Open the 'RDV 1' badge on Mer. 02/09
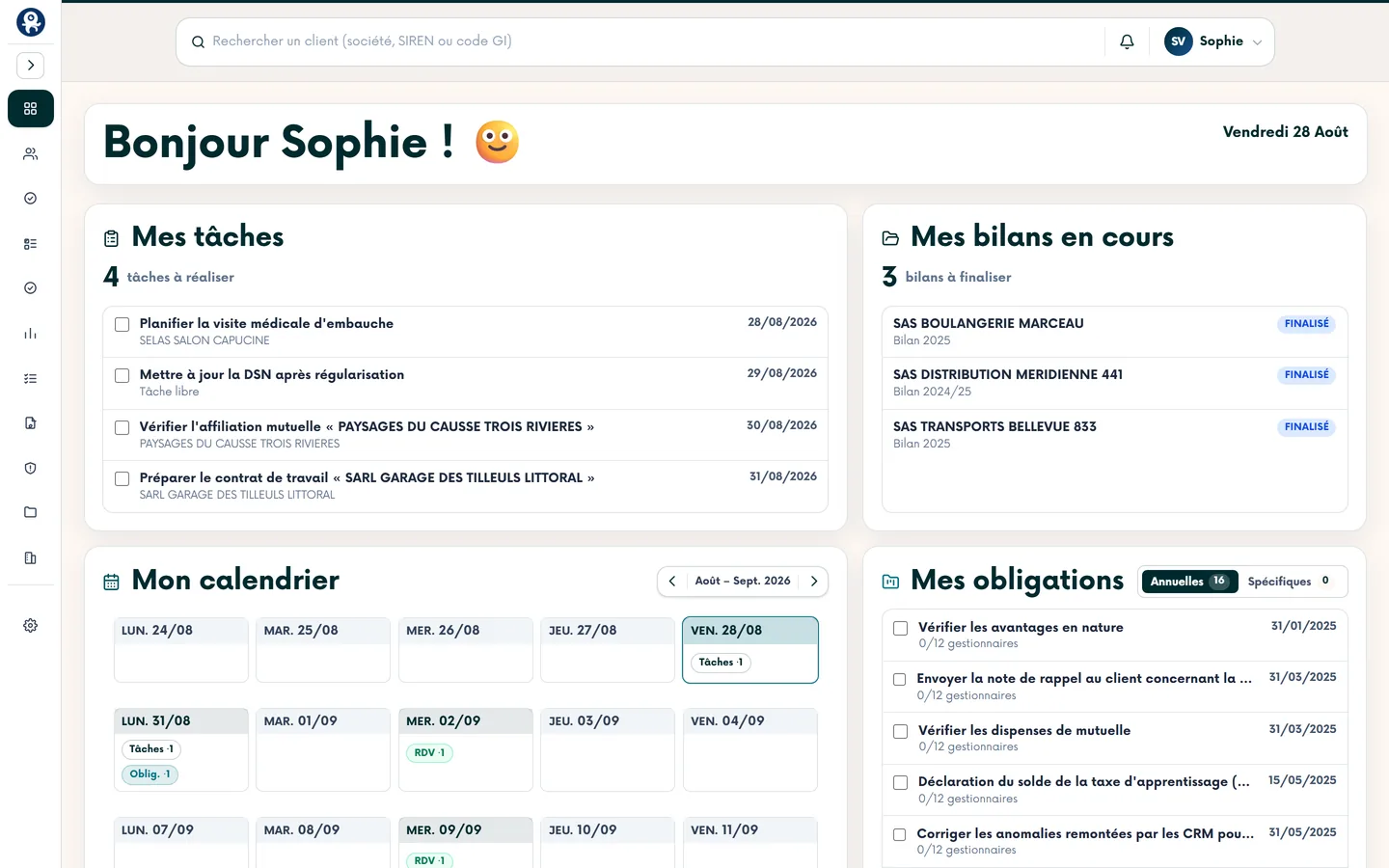 click(429, 753)
